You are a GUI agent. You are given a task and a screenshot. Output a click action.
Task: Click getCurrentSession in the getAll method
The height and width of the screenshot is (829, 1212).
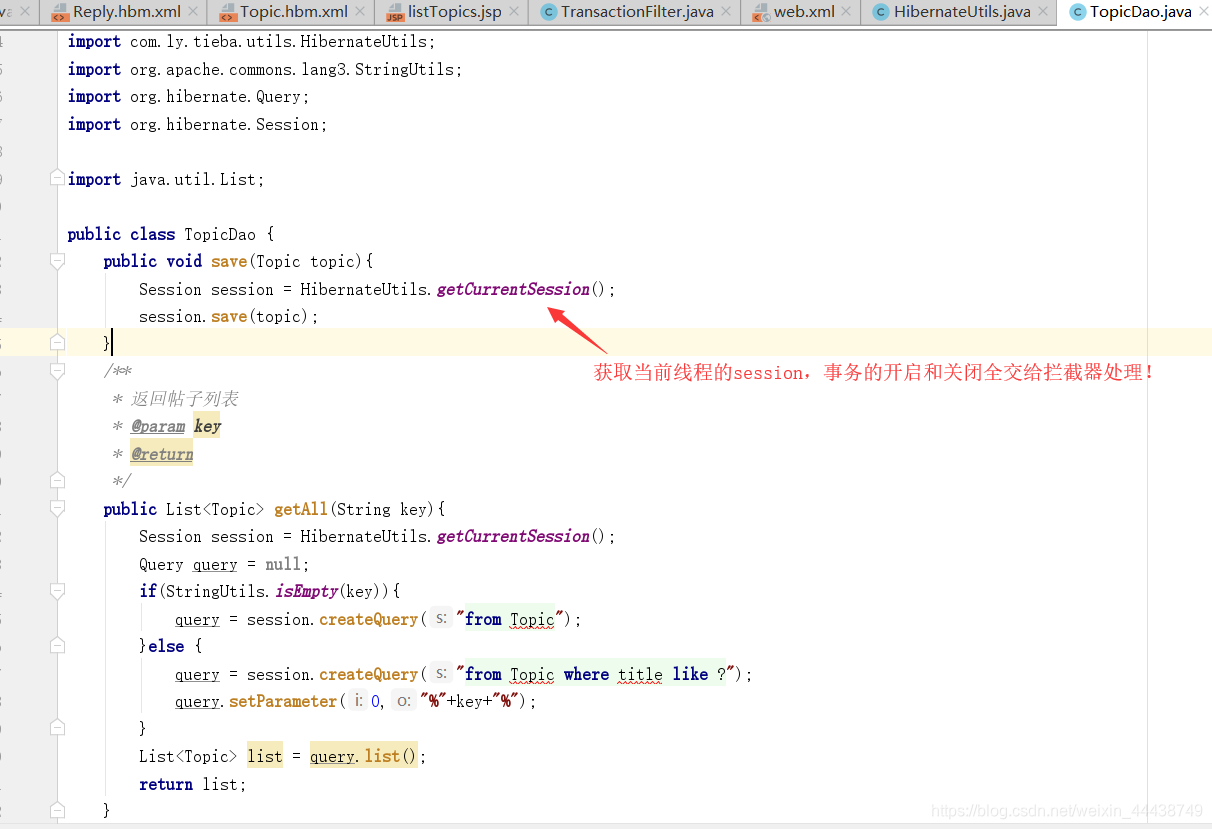coord(513,536)
